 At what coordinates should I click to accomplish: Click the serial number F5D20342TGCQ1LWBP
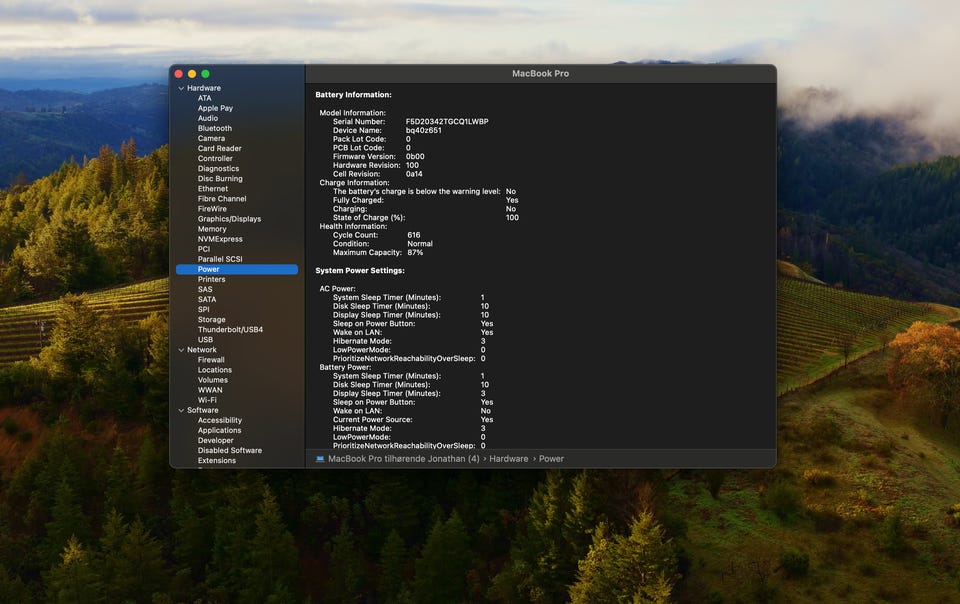coord(447,122)
